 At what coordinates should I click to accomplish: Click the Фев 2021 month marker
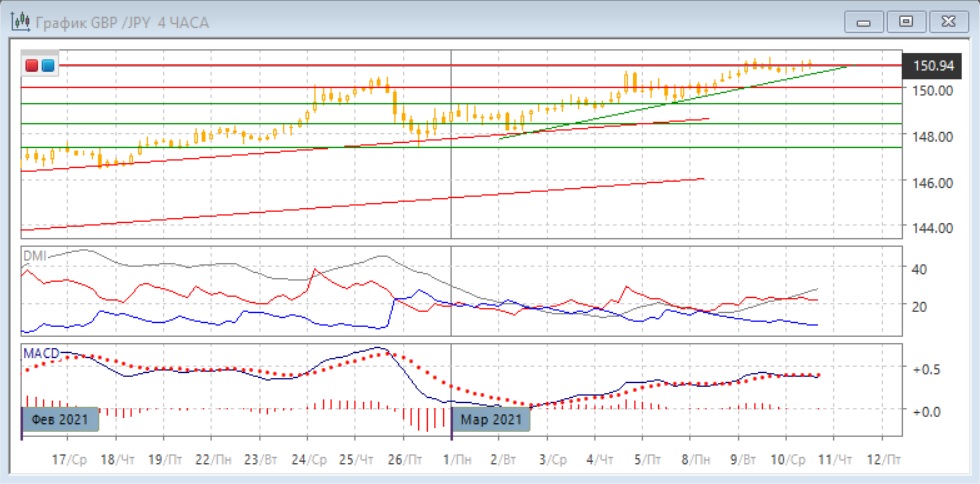(x=60, y=419)
